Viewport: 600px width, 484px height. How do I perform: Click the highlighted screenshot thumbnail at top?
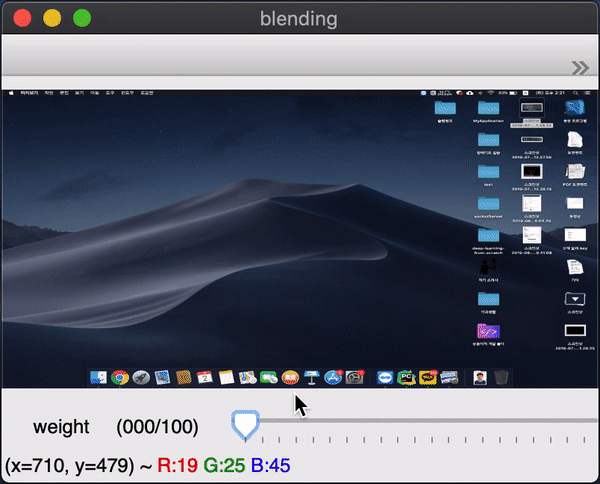[532, 108]
